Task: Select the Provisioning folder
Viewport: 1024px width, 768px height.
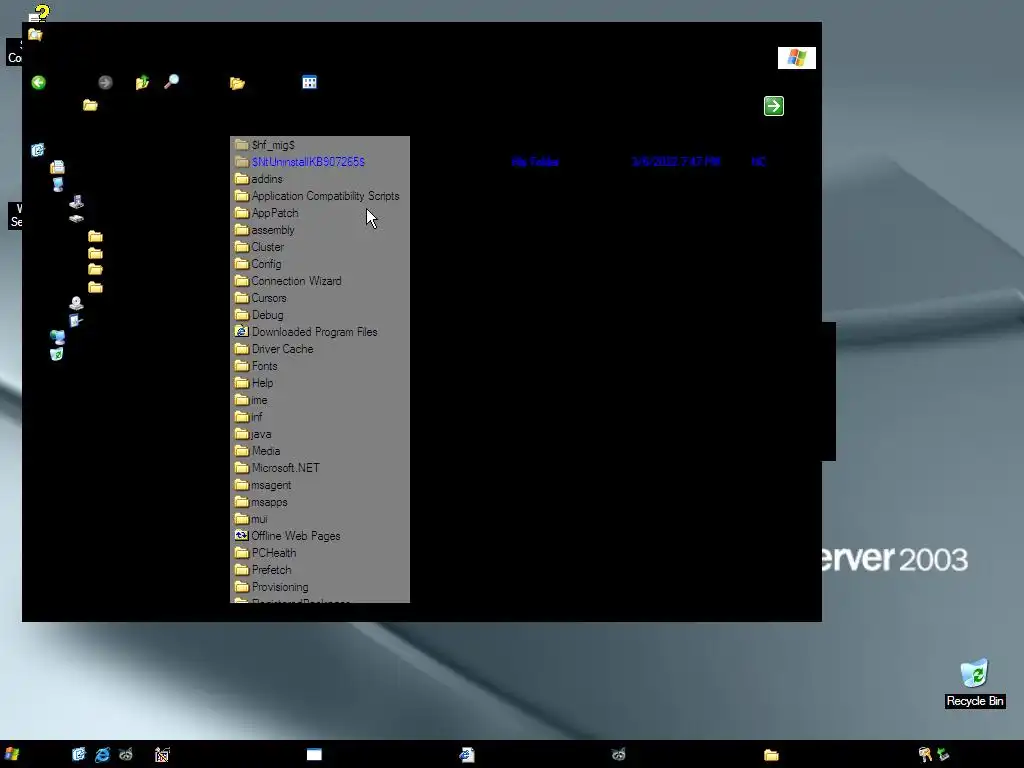Action: point(272,586)
